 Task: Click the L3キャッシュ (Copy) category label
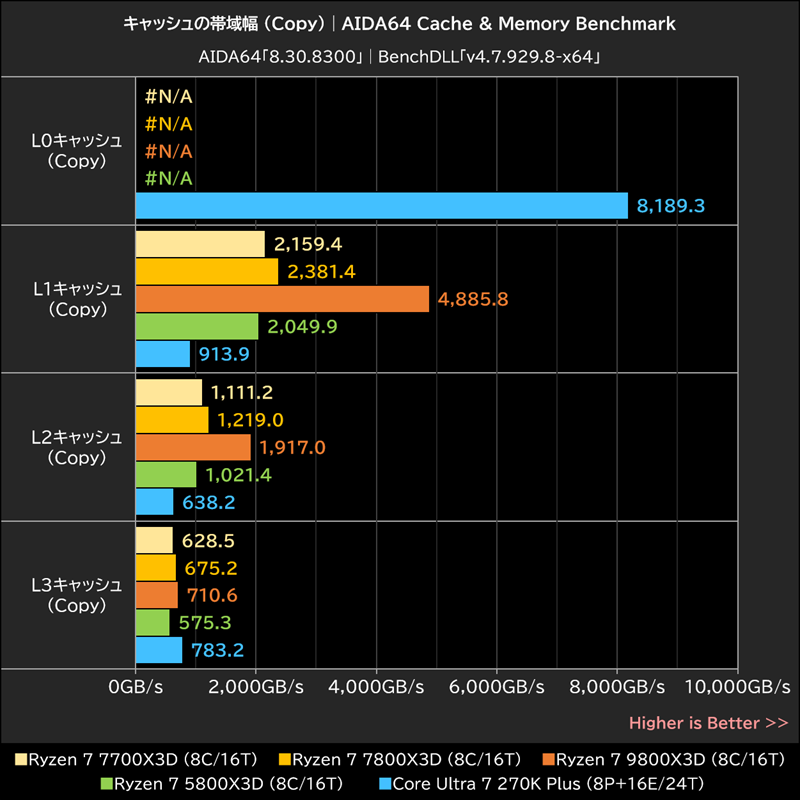coord(77,595)
